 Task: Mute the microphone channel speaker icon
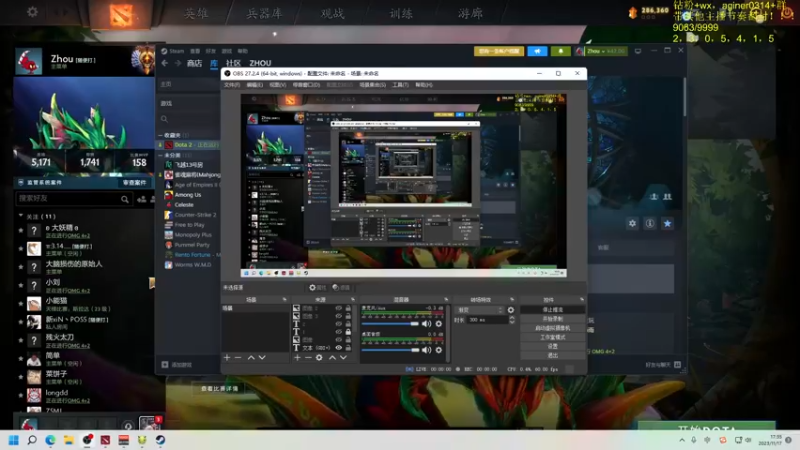[427, 324]
